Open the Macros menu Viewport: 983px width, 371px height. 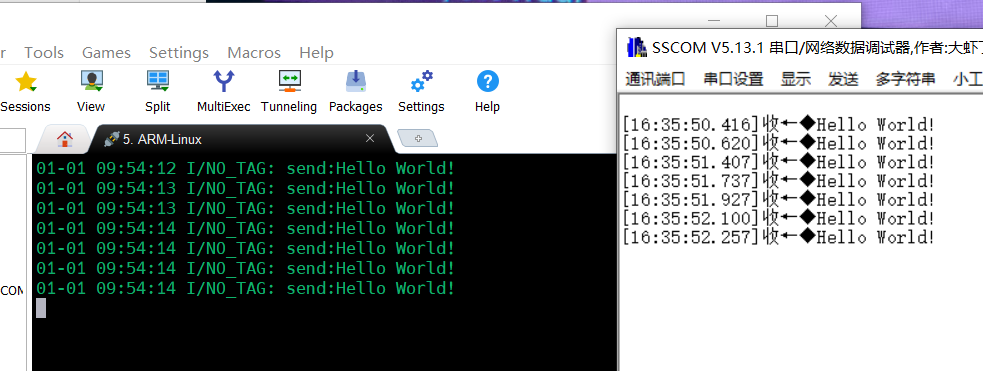(255, 53)
